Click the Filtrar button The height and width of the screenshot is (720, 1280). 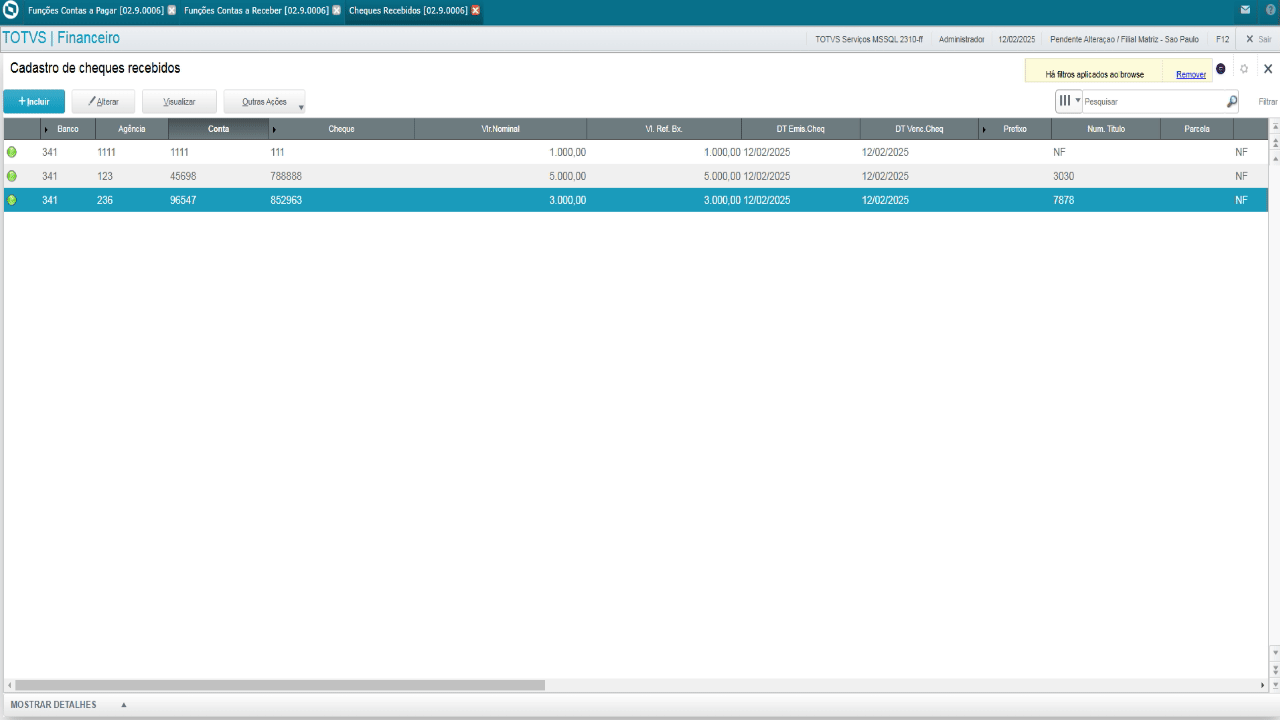tap(1268, 102)
